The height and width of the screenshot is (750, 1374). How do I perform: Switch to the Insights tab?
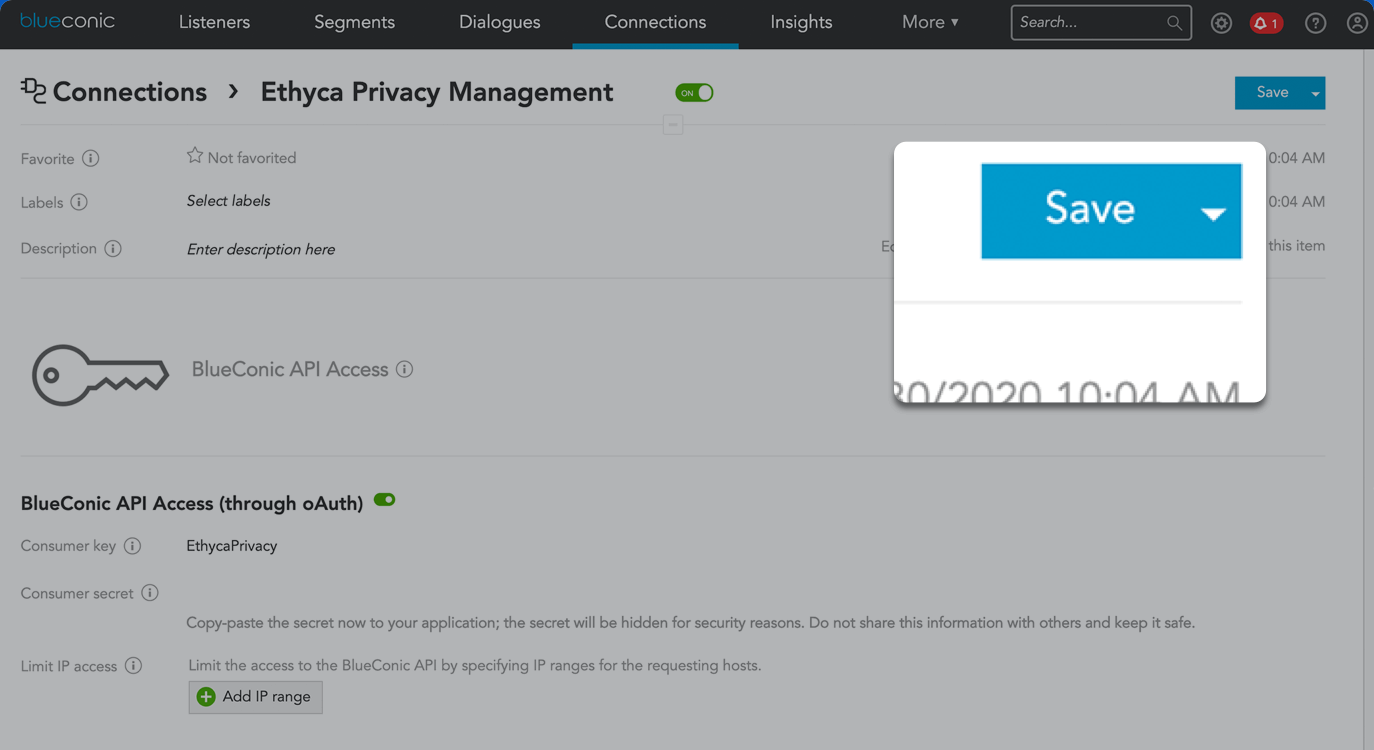(801, 22)
